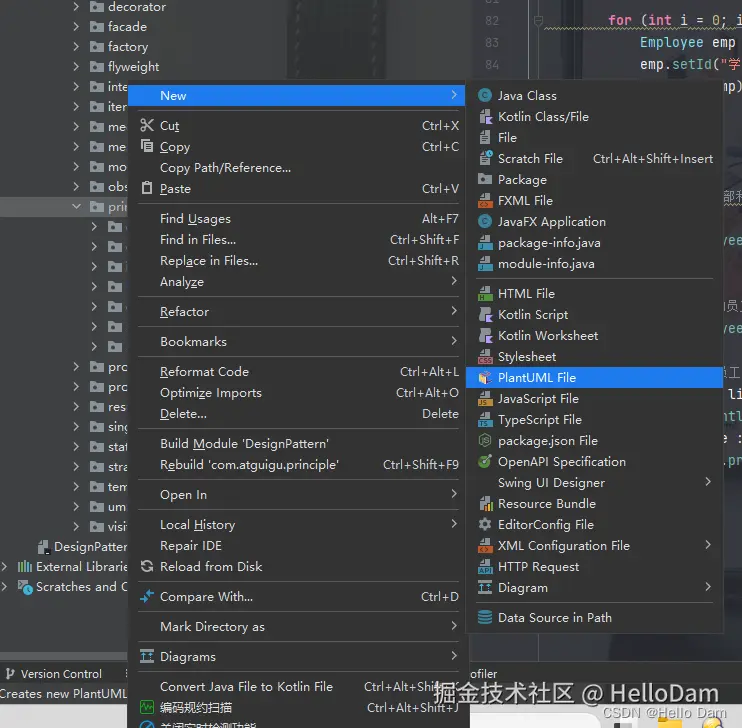Viewport: 742px width, 728px height.
Task: Click the Copy icon in the context menu
Action: point(147,146)
